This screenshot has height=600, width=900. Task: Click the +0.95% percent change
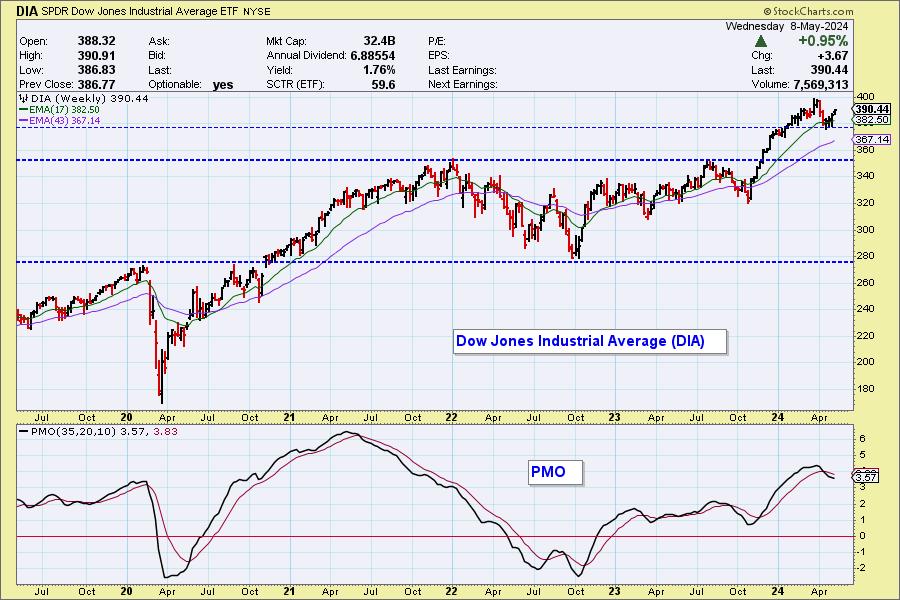point(823,41)
